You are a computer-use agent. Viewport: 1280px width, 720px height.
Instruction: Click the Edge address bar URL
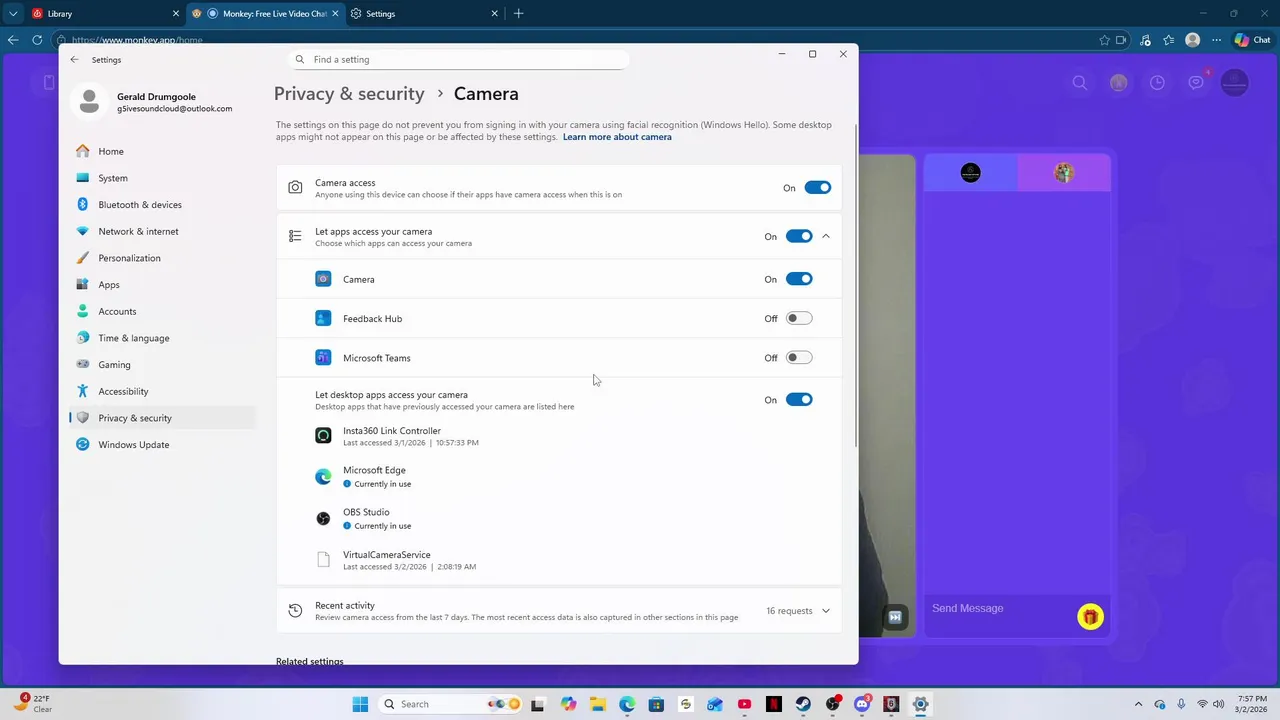click(x=137, y=40)
